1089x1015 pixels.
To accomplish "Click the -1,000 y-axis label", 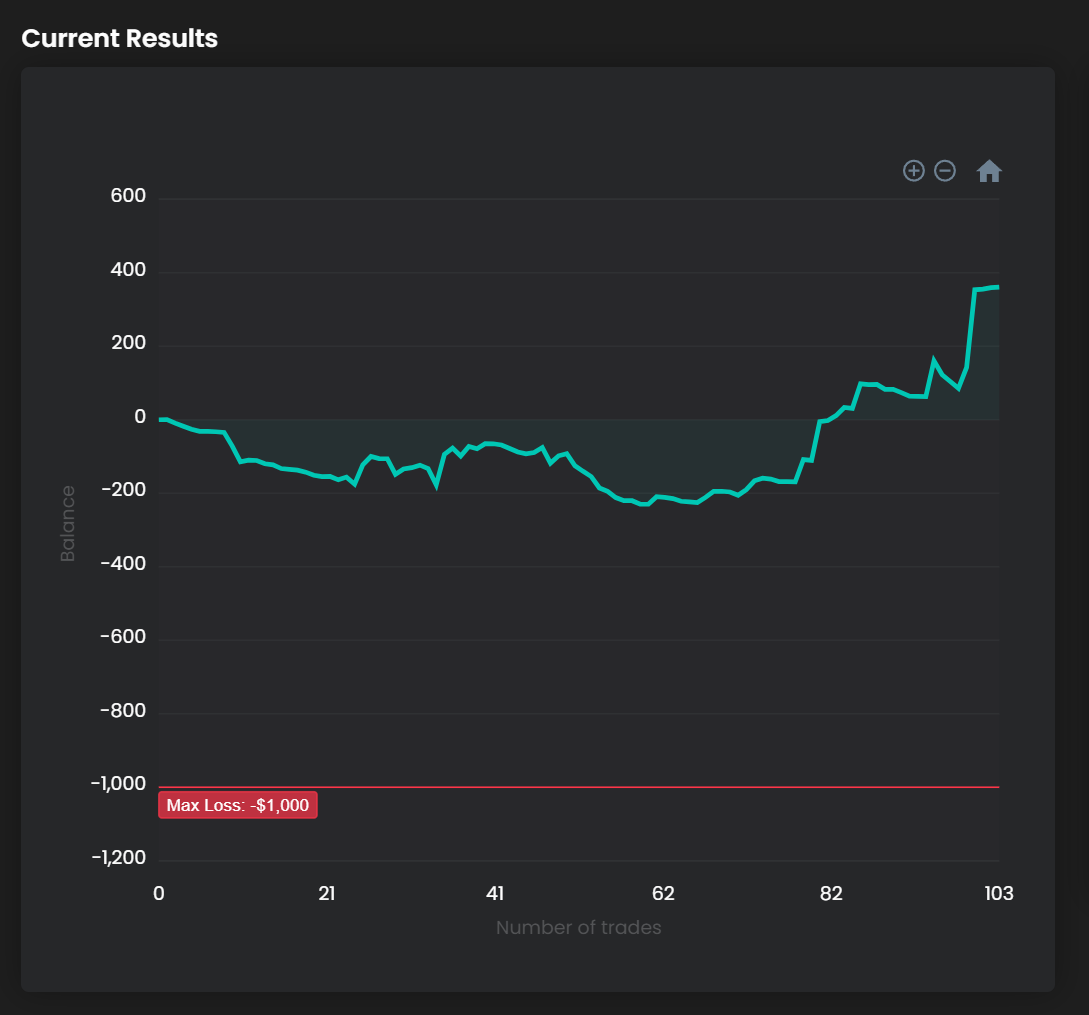I will click(118, 784).
